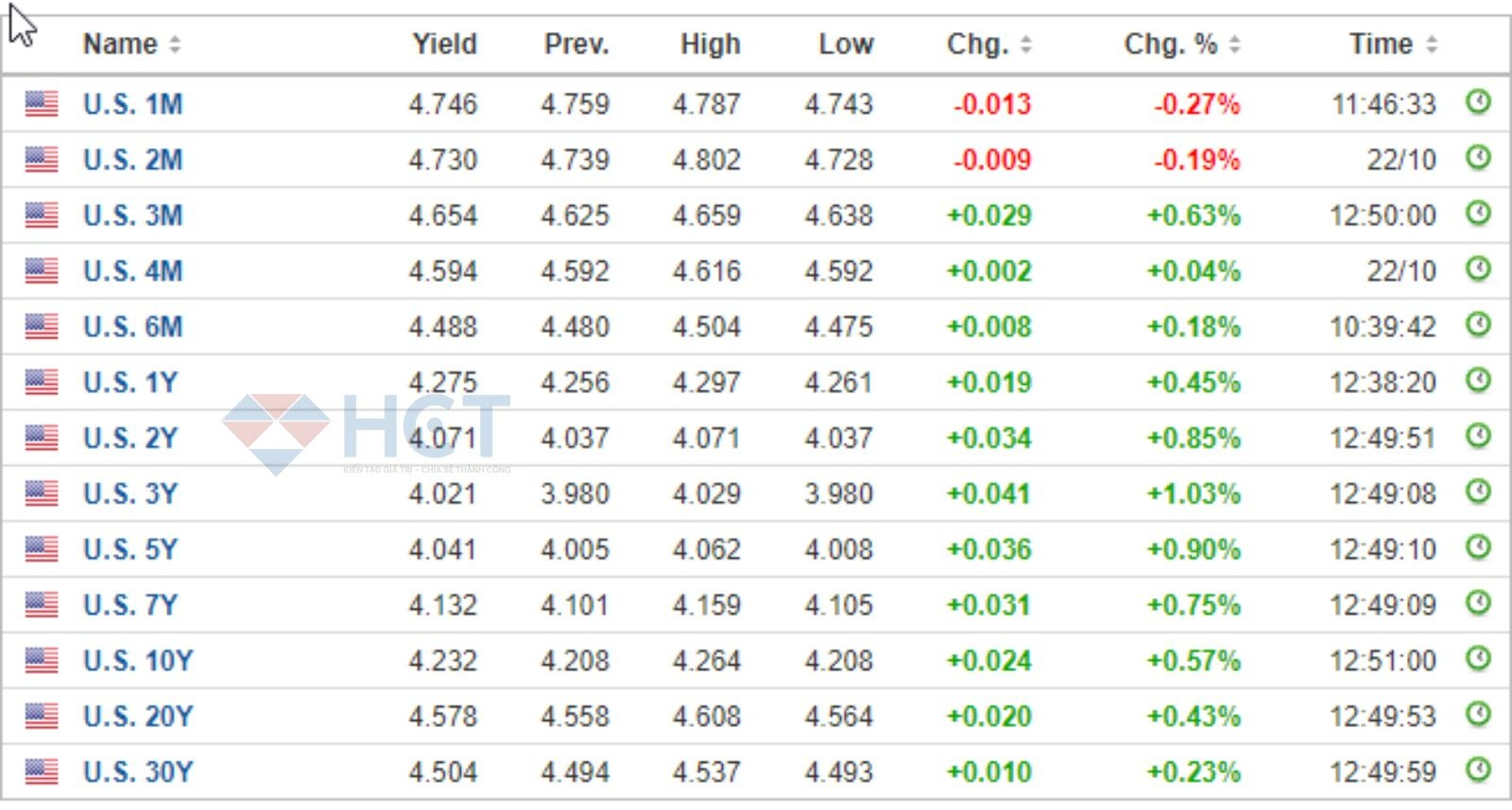Viewport: 1512px width, 810px height.
Task: Open the U.S. 10Y bond link
Action: [x=138, y=661]
